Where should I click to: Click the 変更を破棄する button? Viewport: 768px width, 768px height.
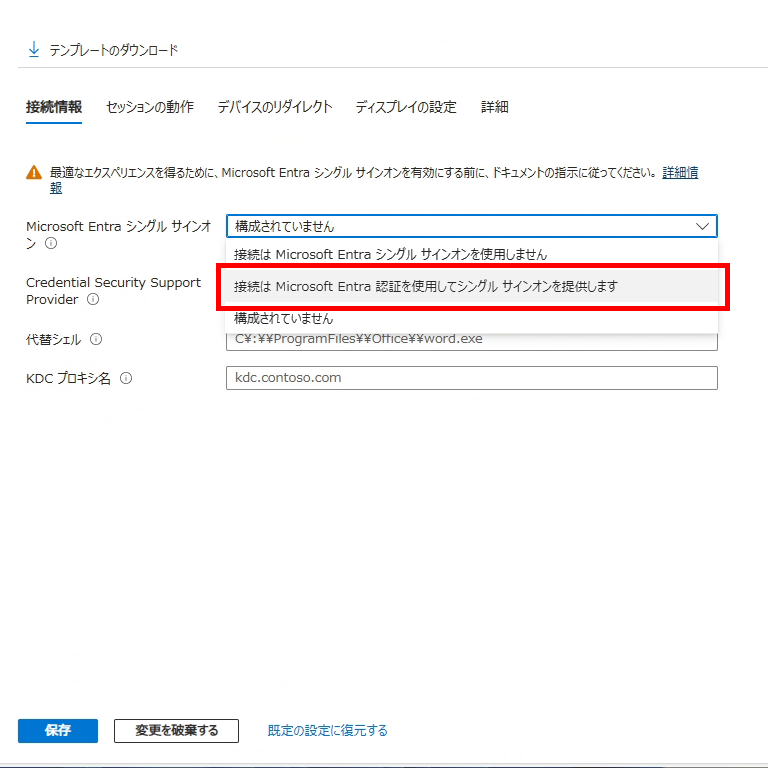pyautogui.click(x=176, y=731)
